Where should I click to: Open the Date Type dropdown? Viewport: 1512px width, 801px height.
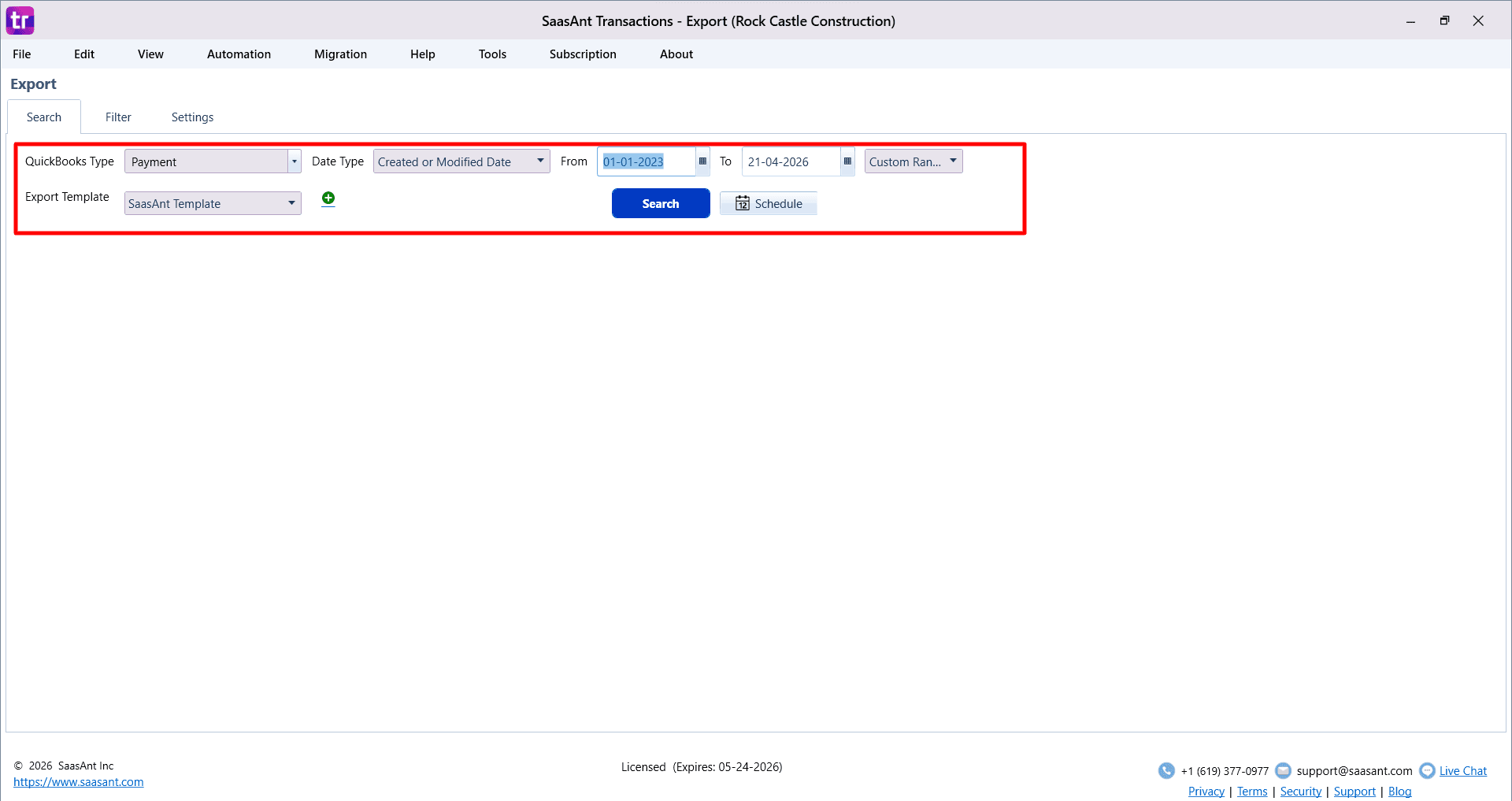tap(461, 161)
